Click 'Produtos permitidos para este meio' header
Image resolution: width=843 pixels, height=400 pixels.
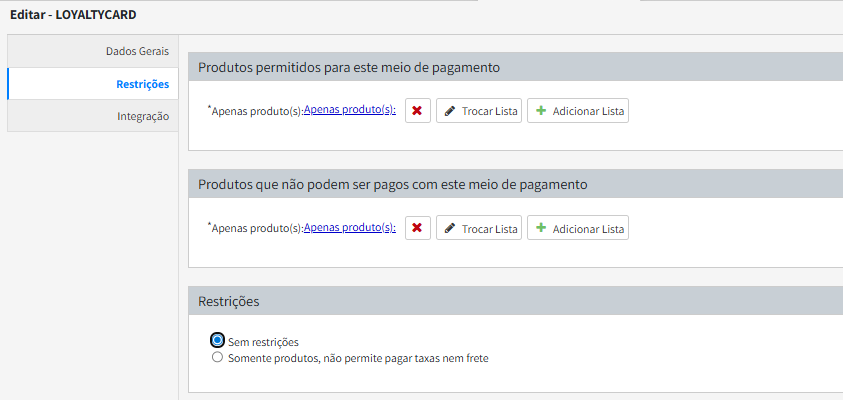(349, 68)
